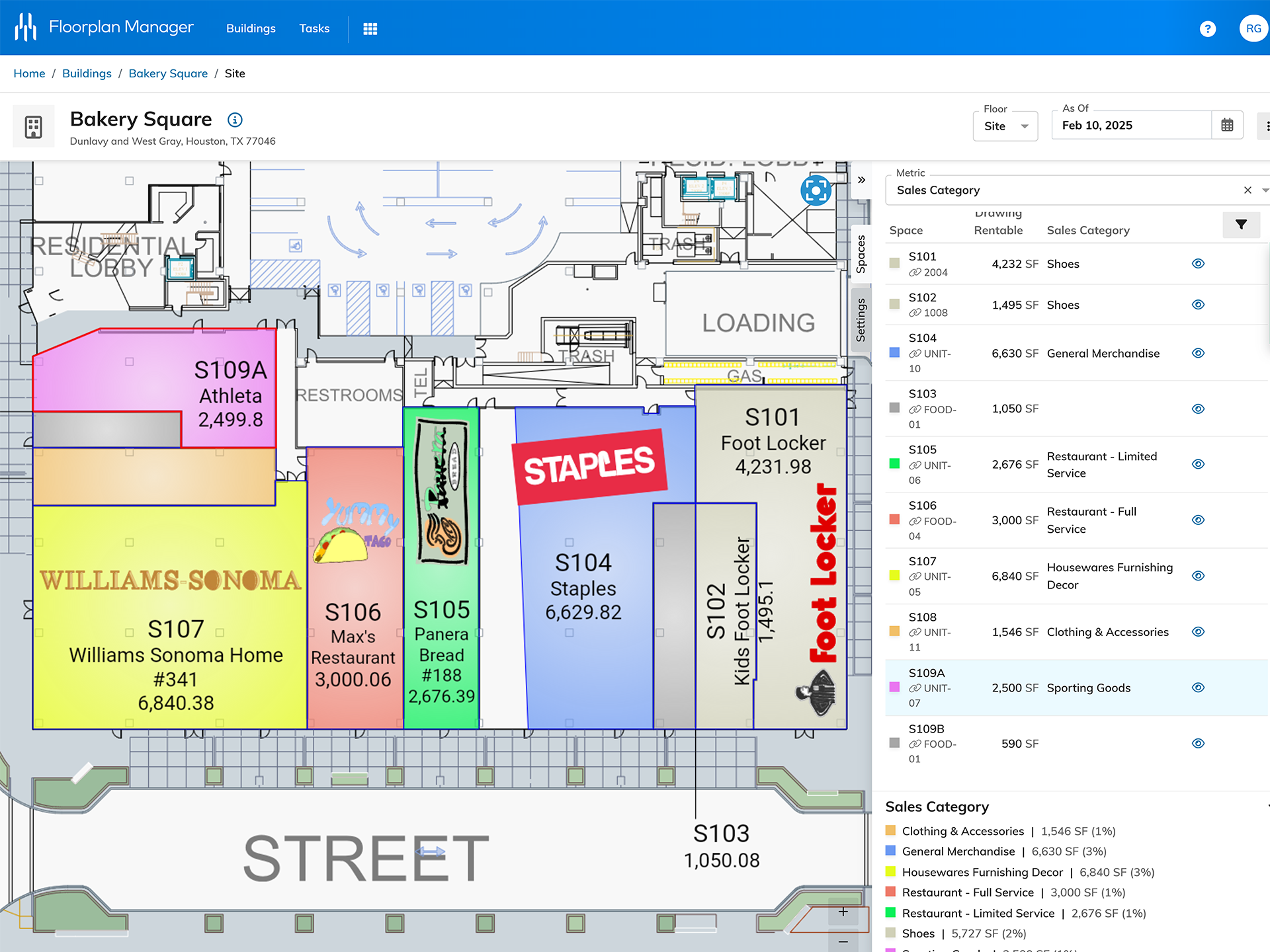Screen dimensions: 1270x952
Task: Open the Tasks menu in the top navigation
Action: [x=314, y=28]
